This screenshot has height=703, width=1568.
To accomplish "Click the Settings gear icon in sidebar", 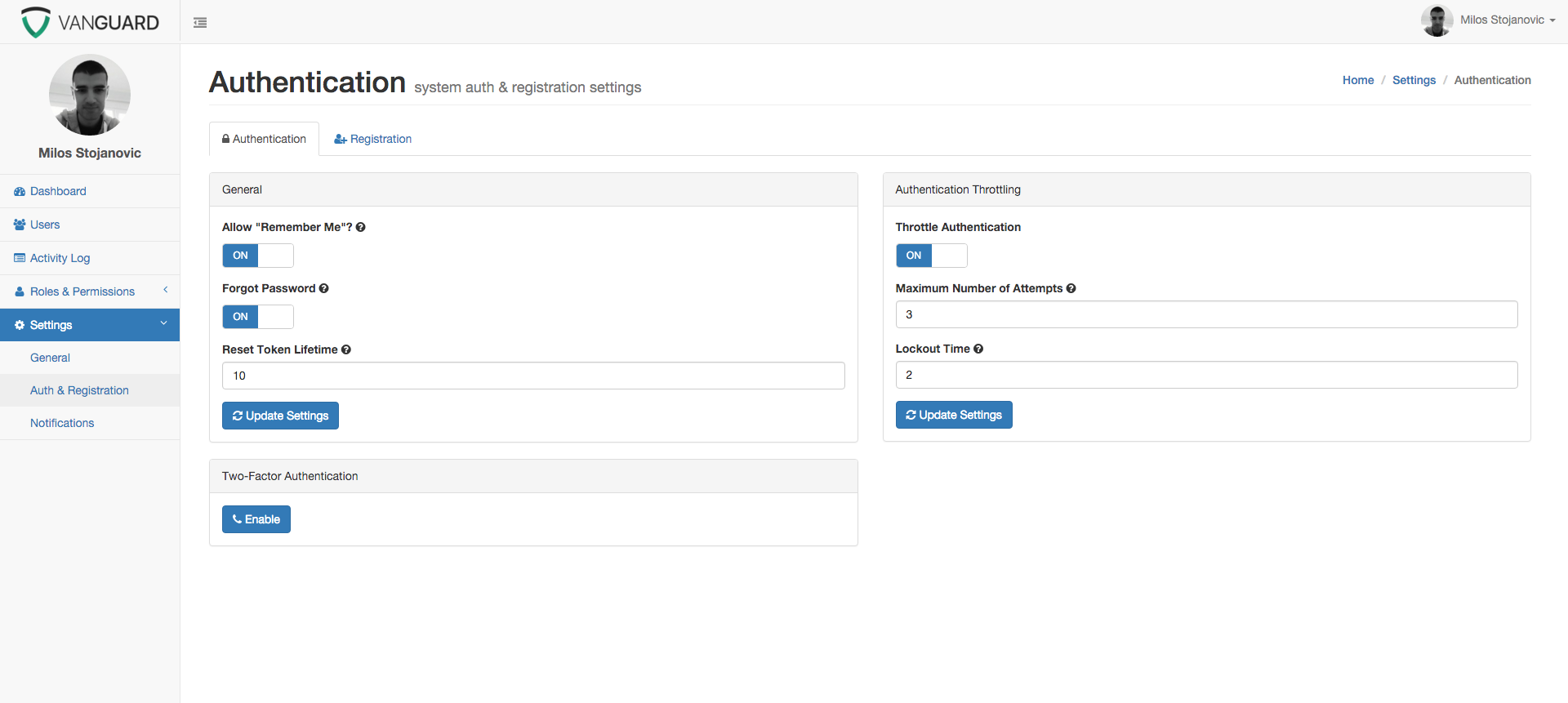I will click(20, 325).
